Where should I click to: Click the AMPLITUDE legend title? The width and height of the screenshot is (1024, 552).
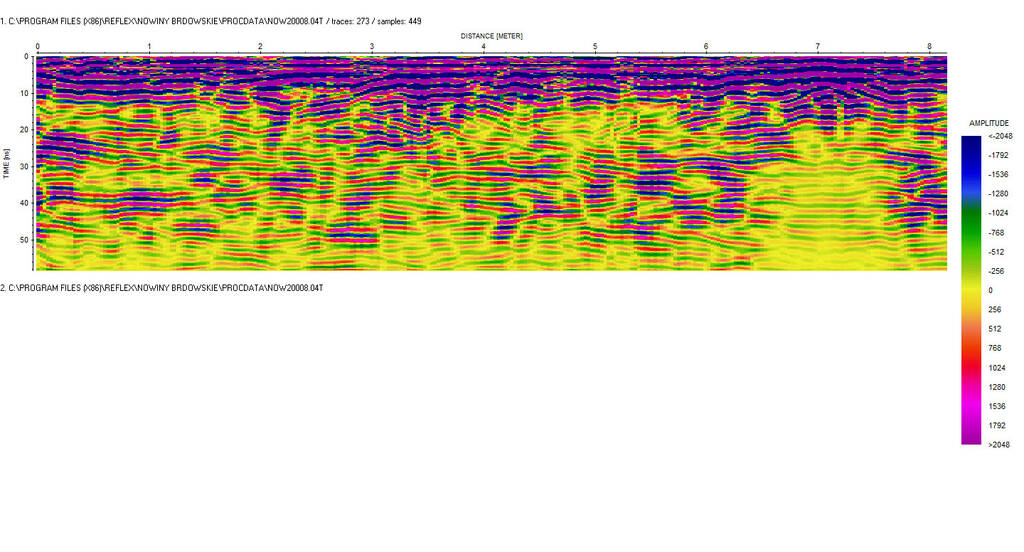990,123
